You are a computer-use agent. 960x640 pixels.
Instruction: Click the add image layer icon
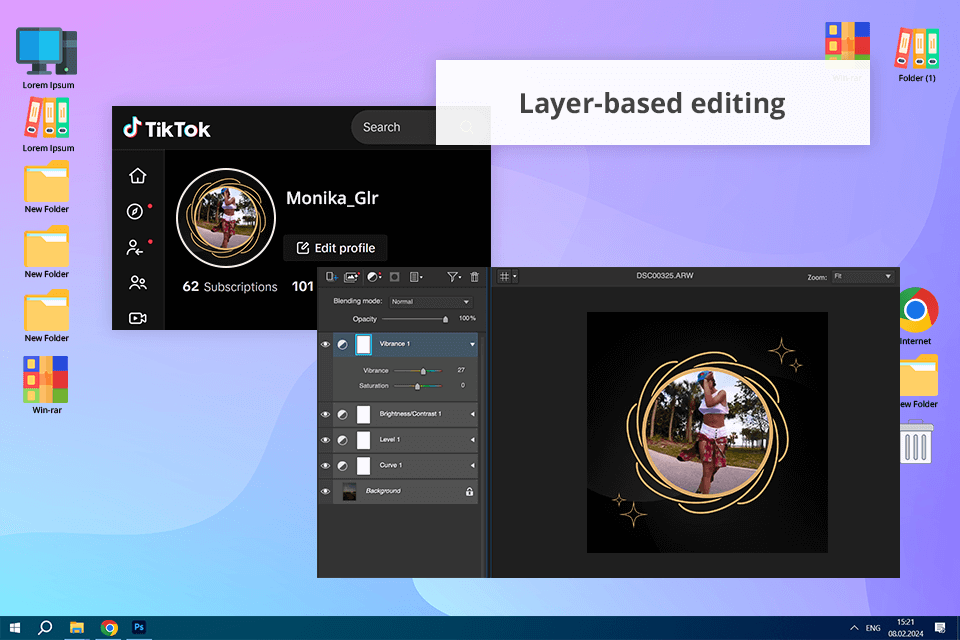(351, 277)
